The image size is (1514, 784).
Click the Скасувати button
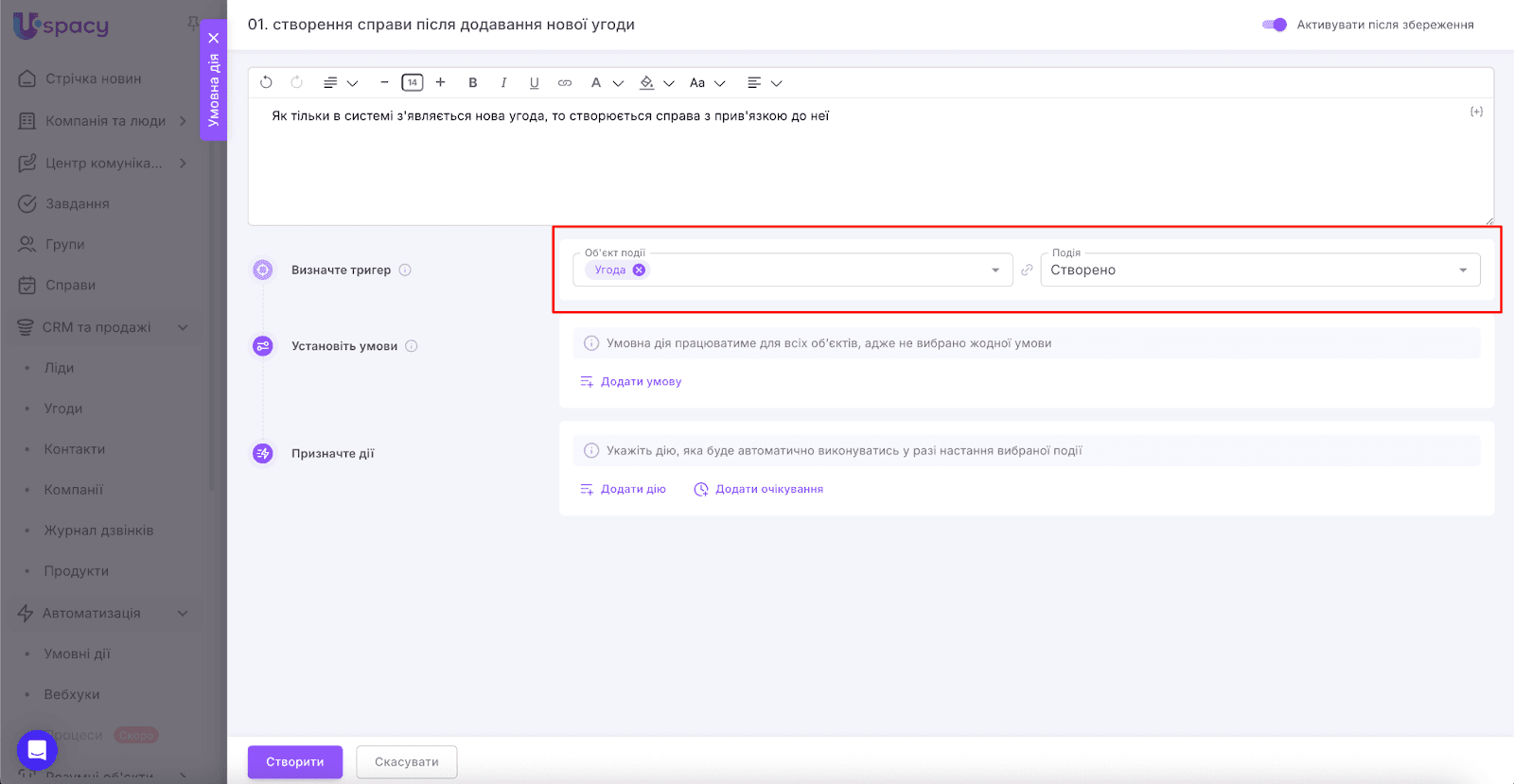406,761
